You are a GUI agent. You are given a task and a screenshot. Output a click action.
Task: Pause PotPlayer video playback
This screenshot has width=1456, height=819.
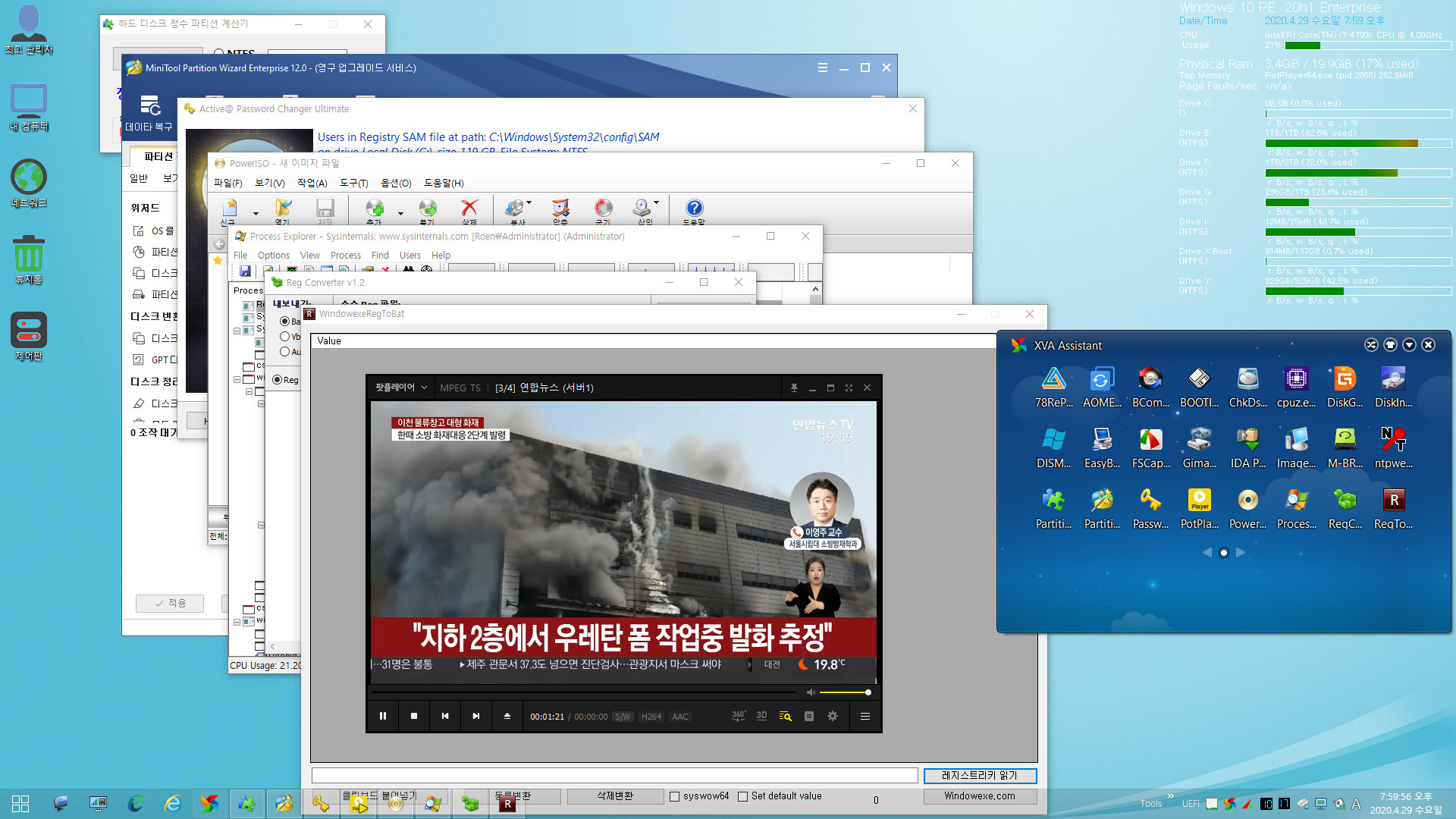click(383, 716)
